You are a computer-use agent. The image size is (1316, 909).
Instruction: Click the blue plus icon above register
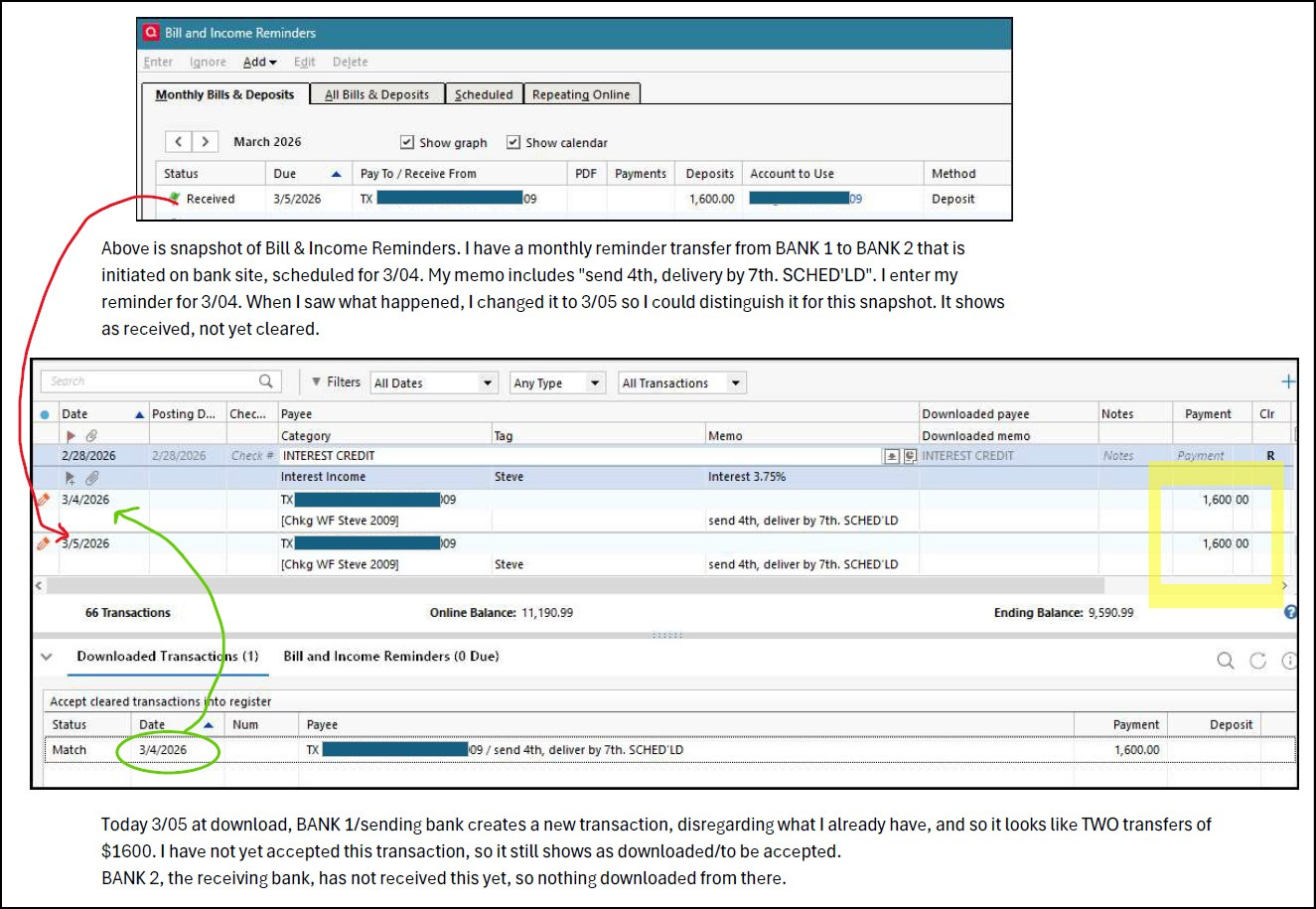1288,381
